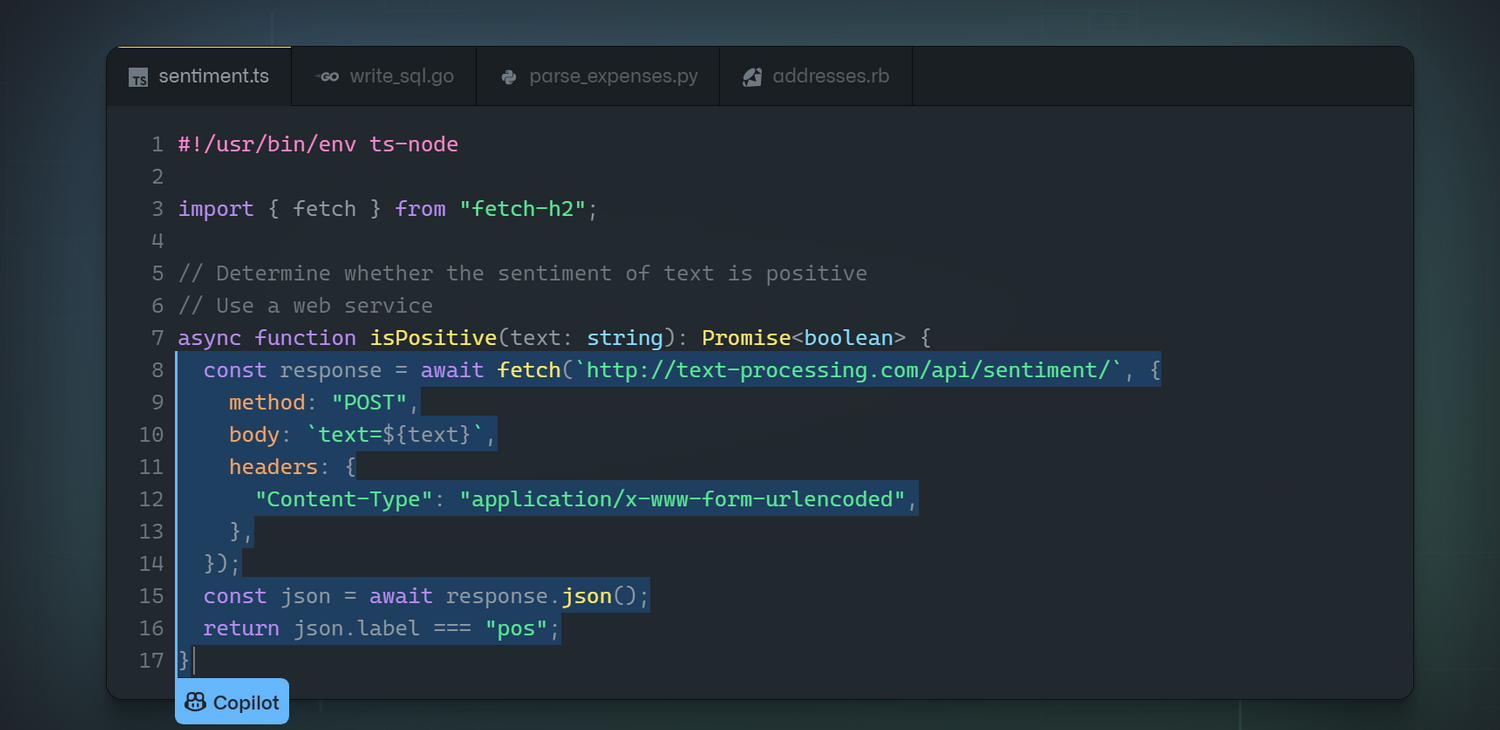Image resolution: width=1500 pixels, height=730 pixels.
Task: Place cursor on "fetch-h2" import string
Action: [x=522, y=209]
